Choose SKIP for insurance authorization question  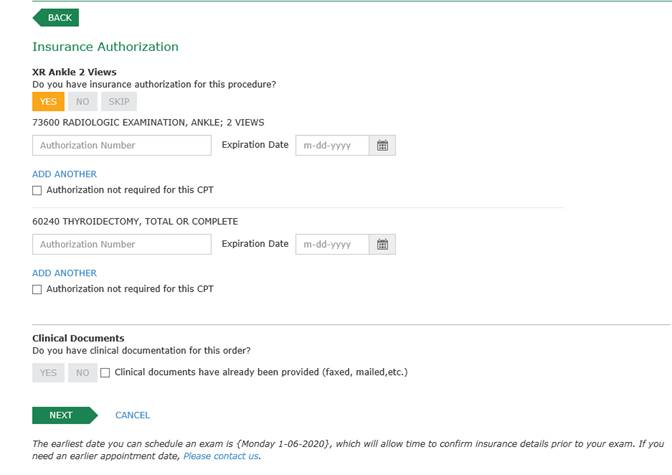click(x=117, y=102)
